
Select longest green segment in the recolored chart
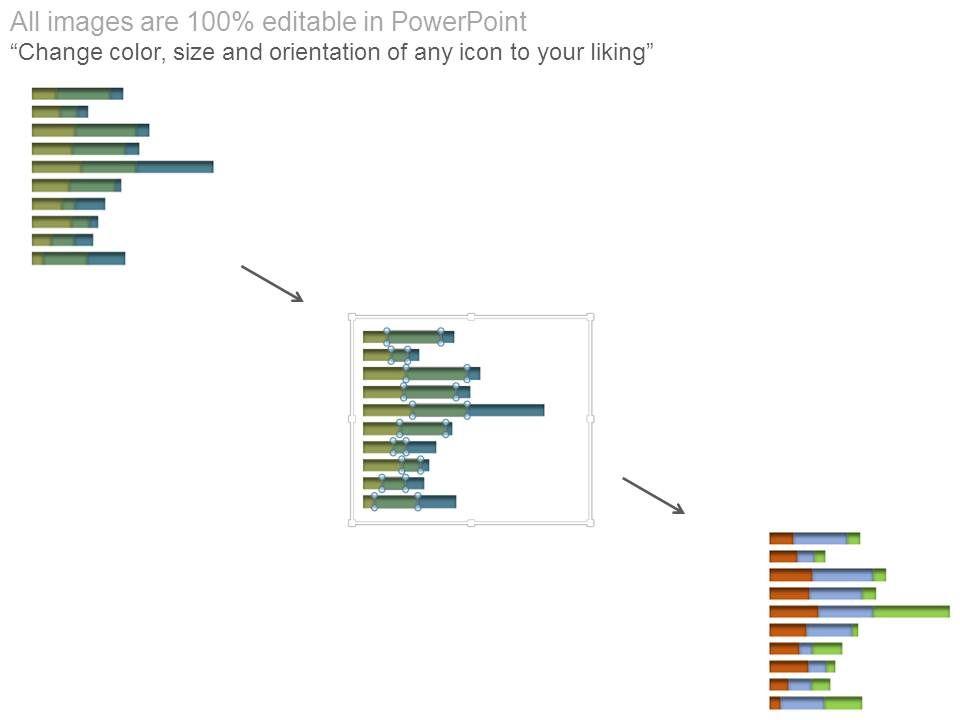point(911,611)
